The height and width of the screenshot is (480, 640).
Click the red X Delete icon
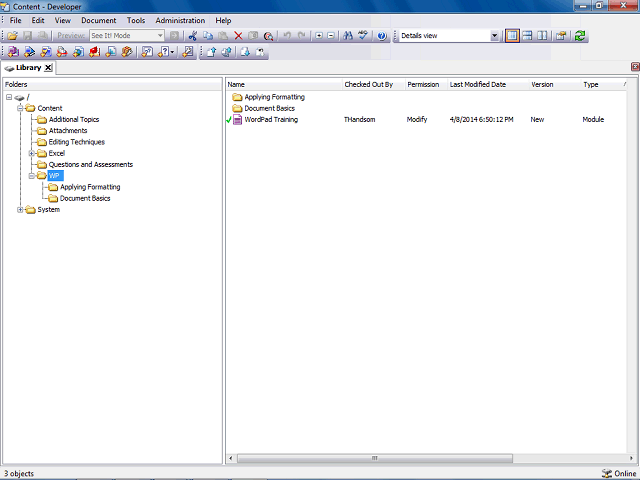(x=238, y=36)
